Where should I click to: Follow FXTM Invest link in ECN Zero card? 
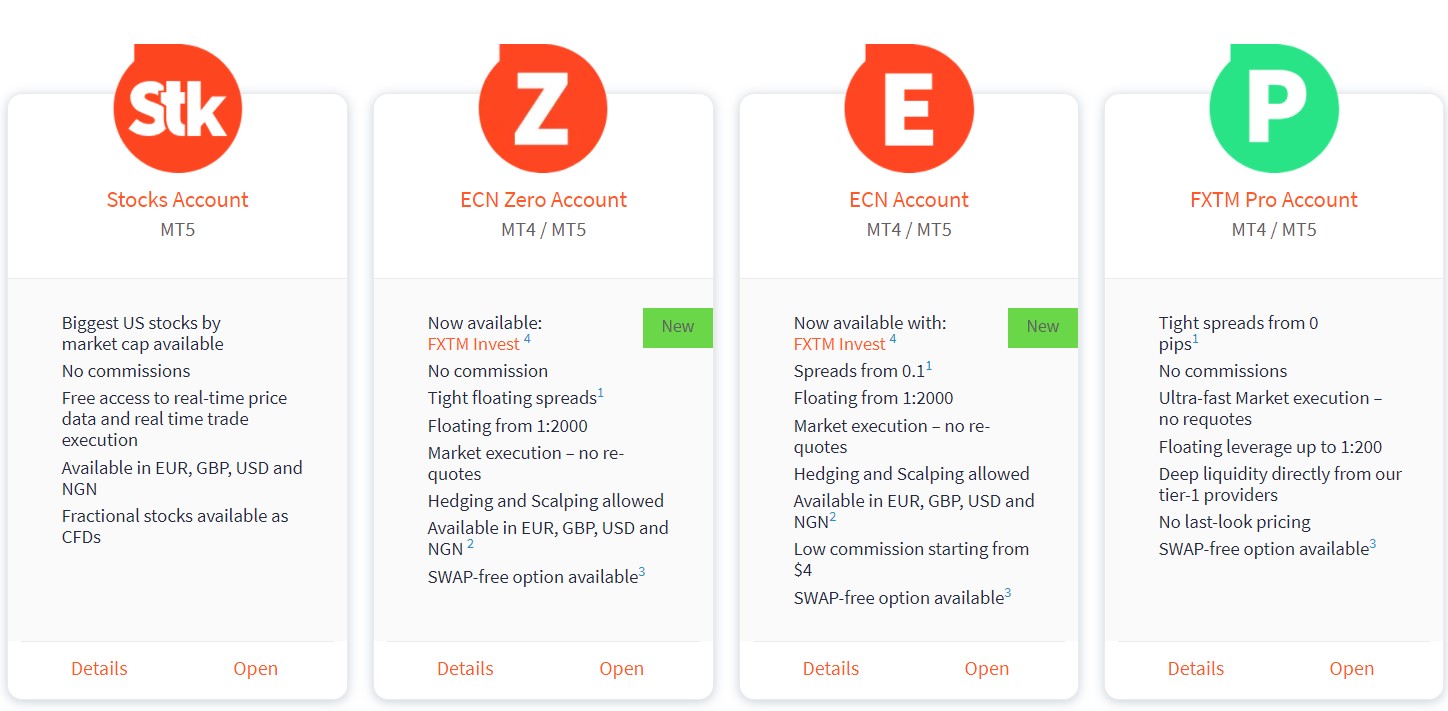pyautogui.click(x=474, y=344)
